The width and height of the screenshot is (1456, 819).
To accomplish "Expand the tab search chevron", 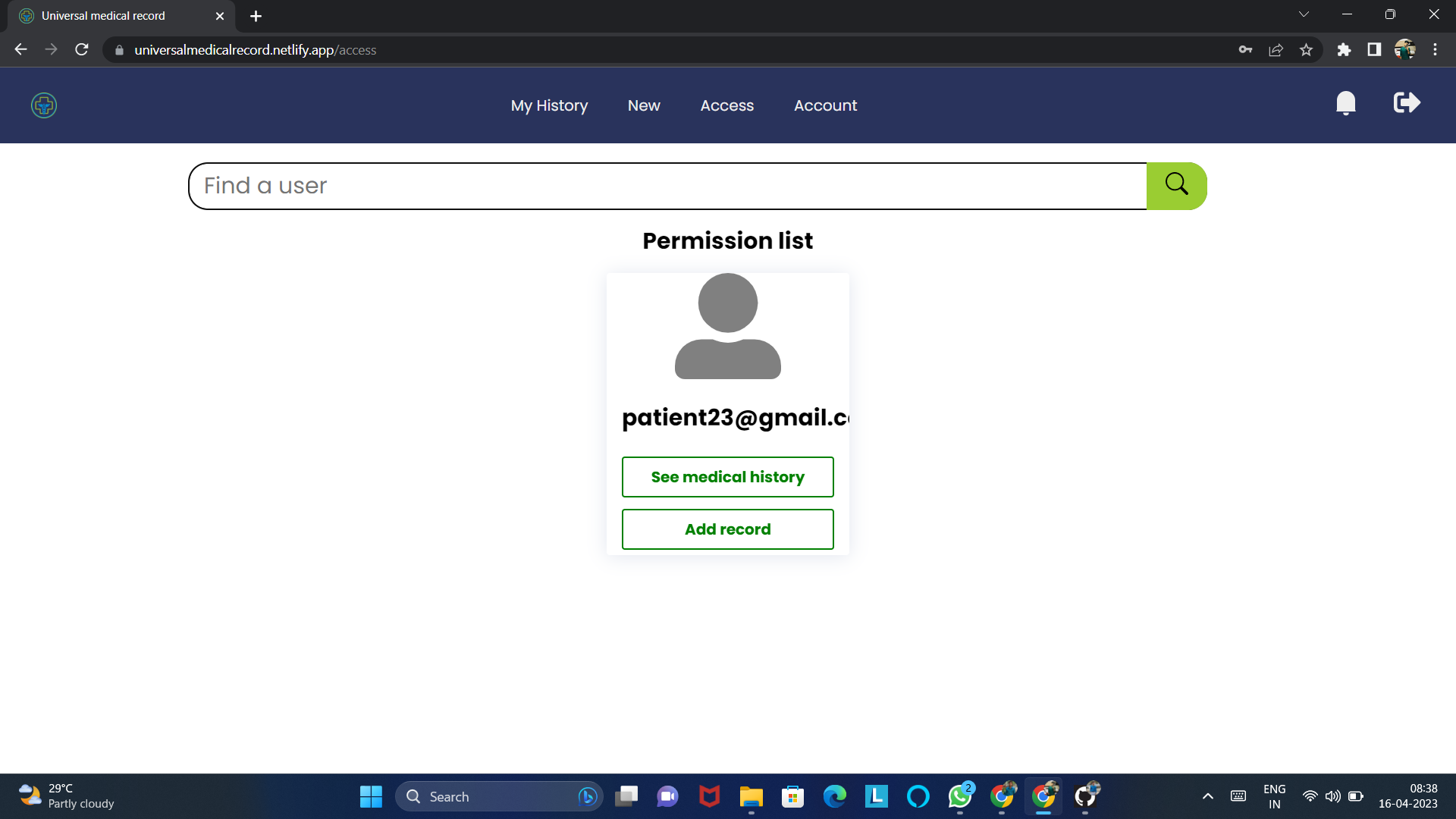I will [x=1304, y=14].
